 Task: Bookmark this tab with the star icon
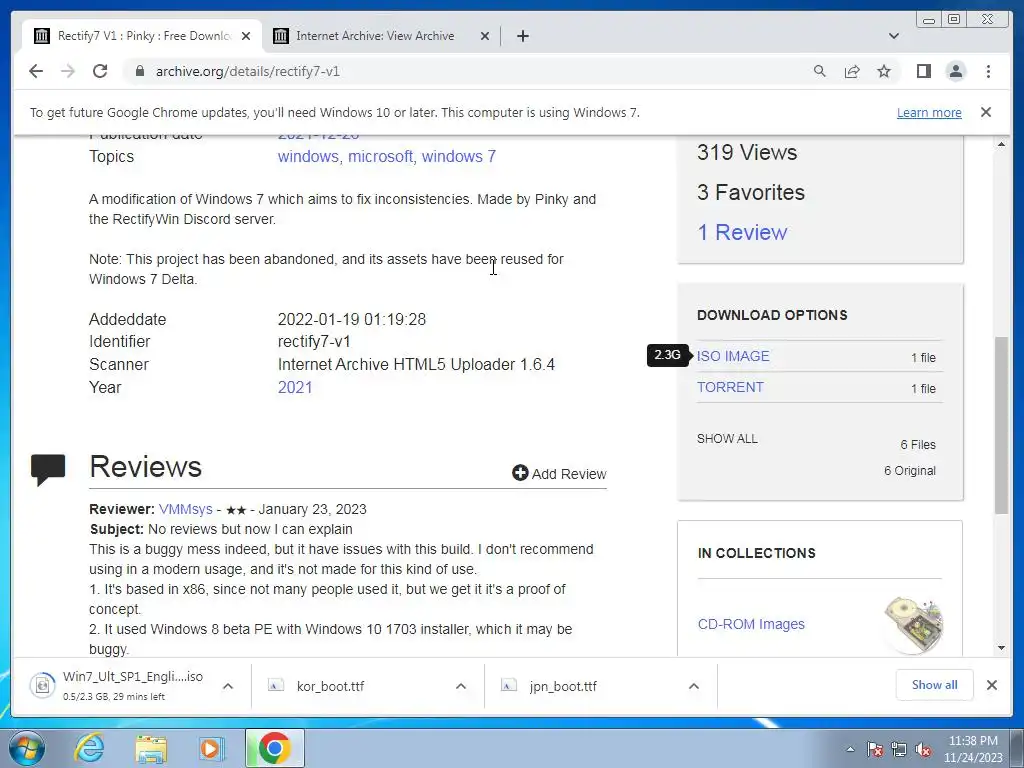pyautogui.click(x=884, y=71)
